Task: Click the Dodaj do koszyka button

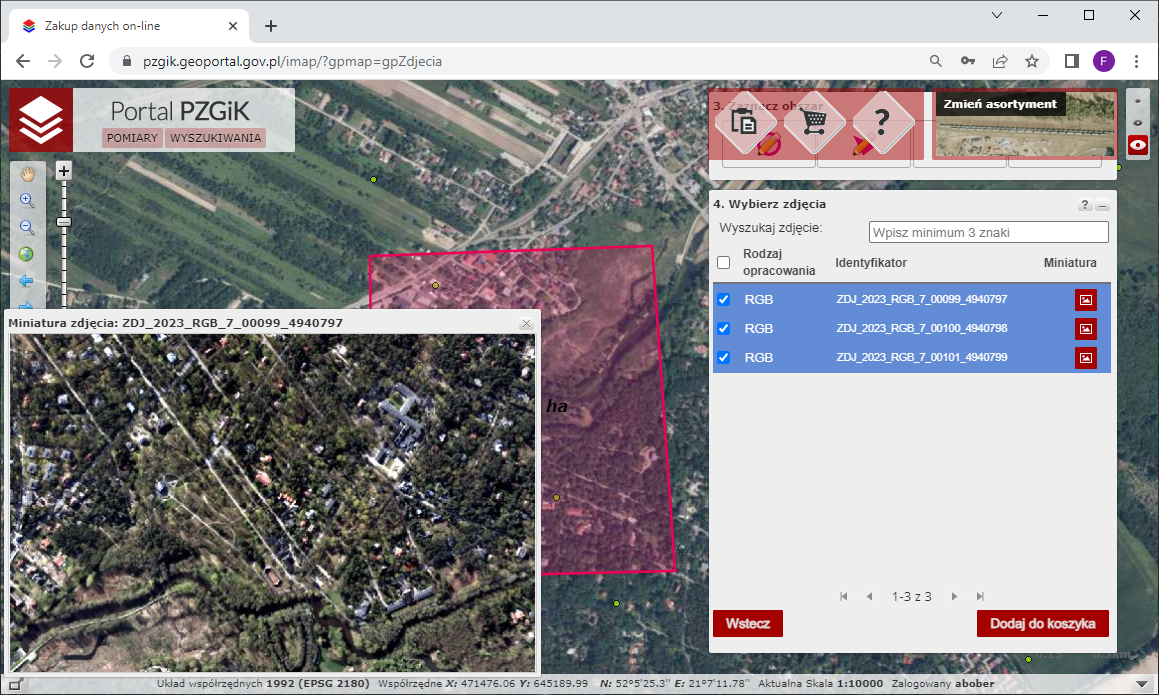Action: 1042,623
